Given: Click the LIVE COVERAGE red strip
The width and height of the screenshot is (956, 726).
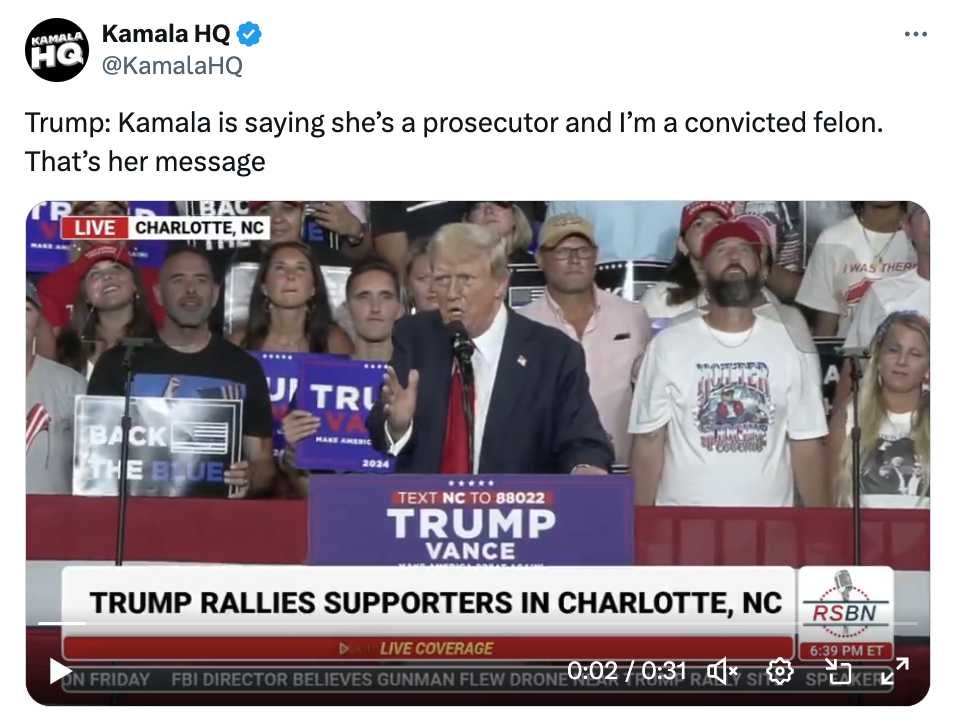Looking at the screenshot, I should 427,649.
